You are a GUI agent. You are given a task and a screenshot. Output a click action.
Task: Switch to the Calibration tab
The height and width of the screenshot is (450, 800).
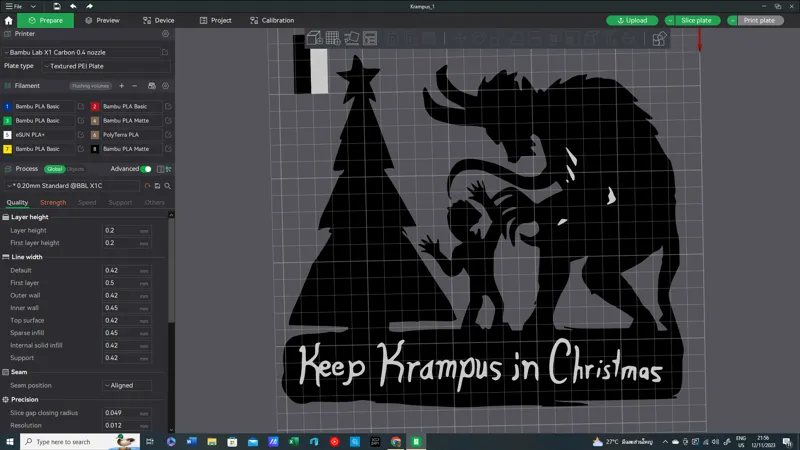click(x=272, y=20)
